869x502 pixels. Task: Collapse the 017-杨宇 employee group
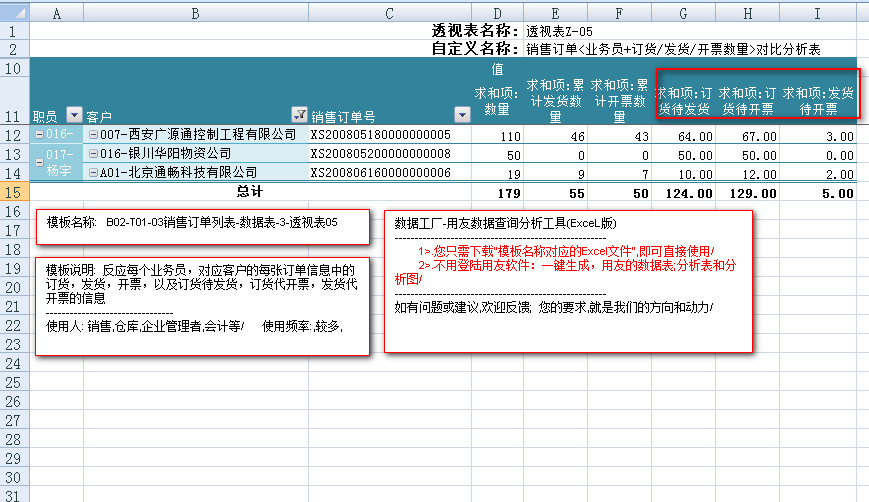(39, 162)
